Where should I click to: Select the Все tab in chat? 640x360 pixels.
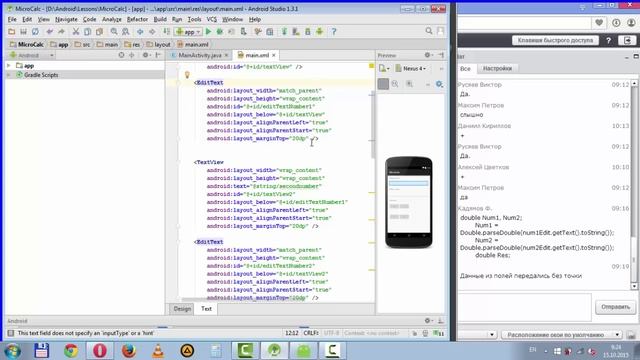[x=465, y=69]
